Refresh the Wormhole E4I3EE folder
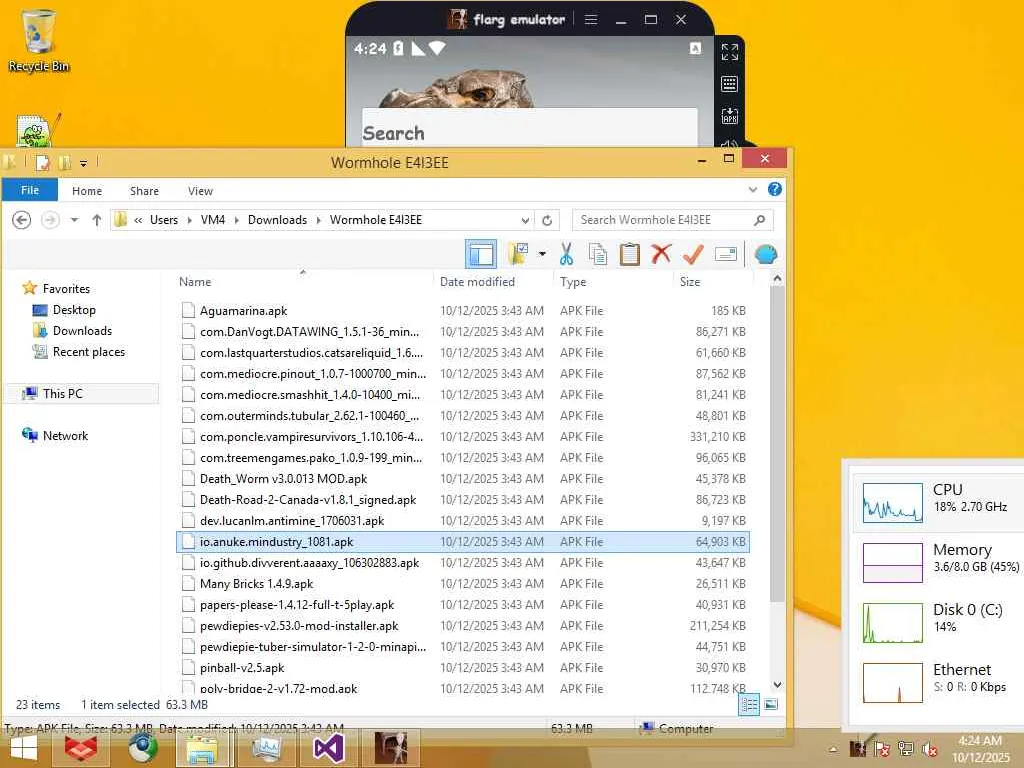Screen dimensions: 1024x768 [x=547, y=220]
